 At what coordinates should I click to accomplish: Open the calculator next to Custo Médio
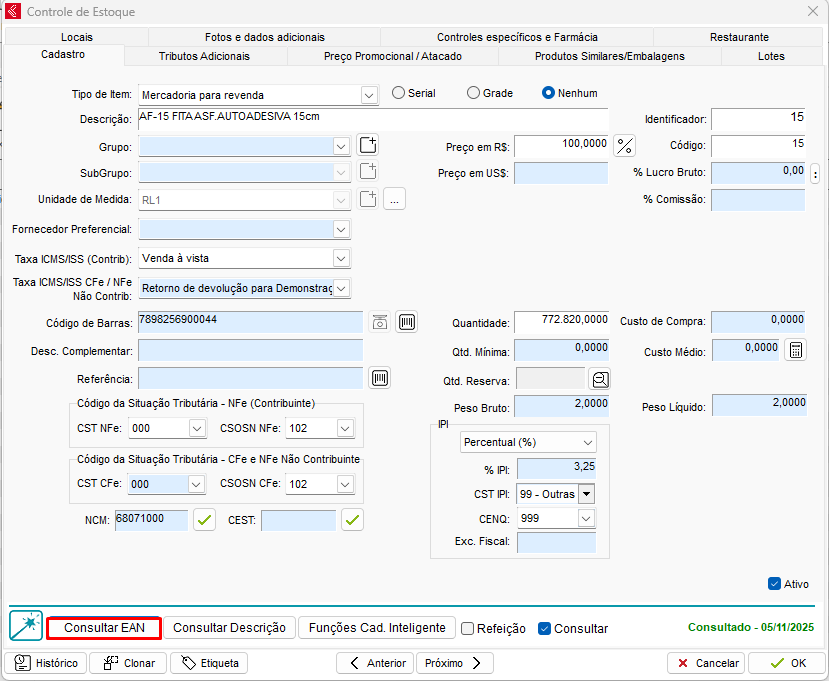[796, 350]
